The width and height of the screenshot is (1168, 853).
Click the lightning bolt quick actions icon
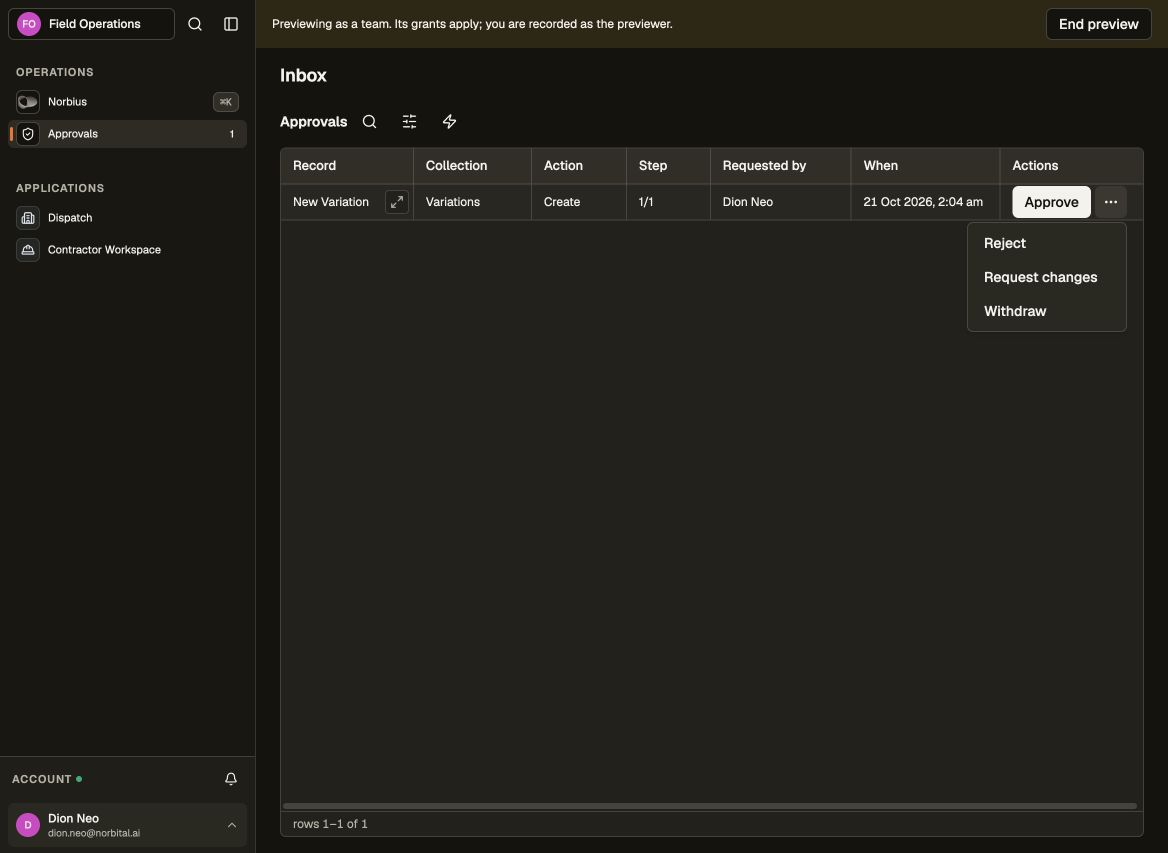coord(449,121)
